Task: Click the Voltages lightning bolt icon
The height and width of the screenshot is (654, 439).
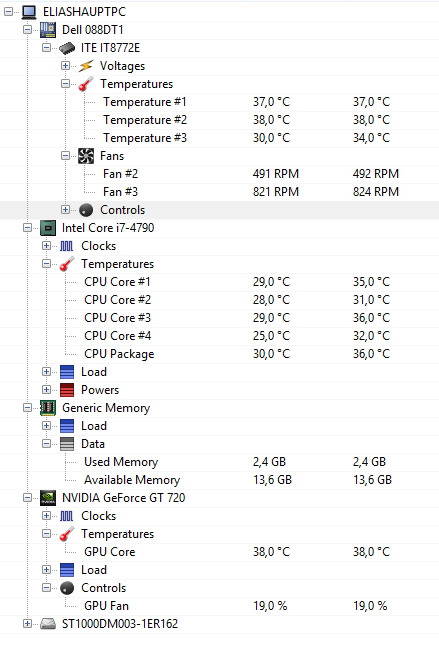Action: [x=86, y=66]
